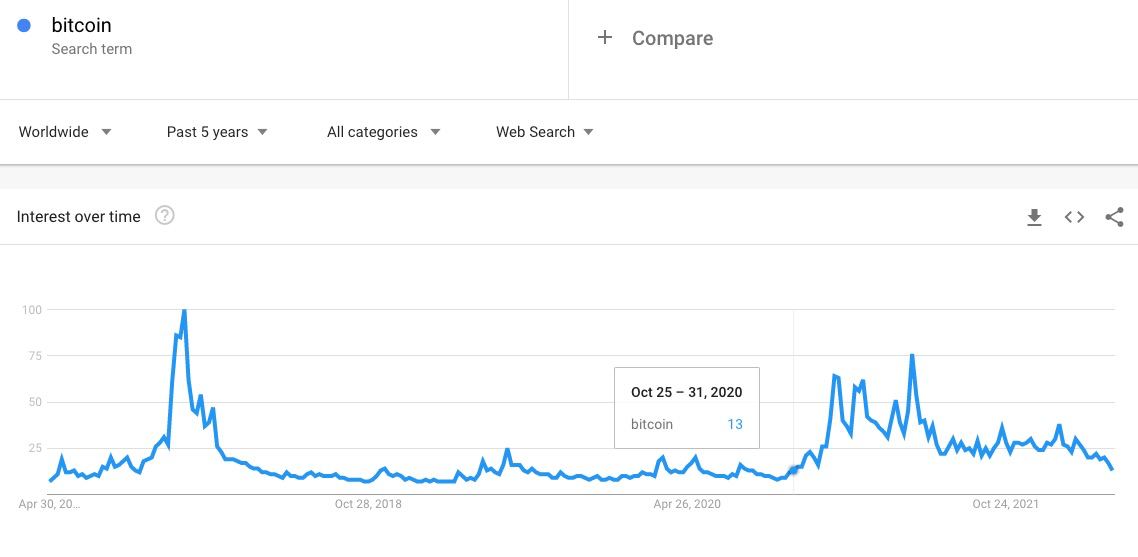Click the Oct 24, 2021 axis label
The image size is (1138, 557).
coord(1005,504)
